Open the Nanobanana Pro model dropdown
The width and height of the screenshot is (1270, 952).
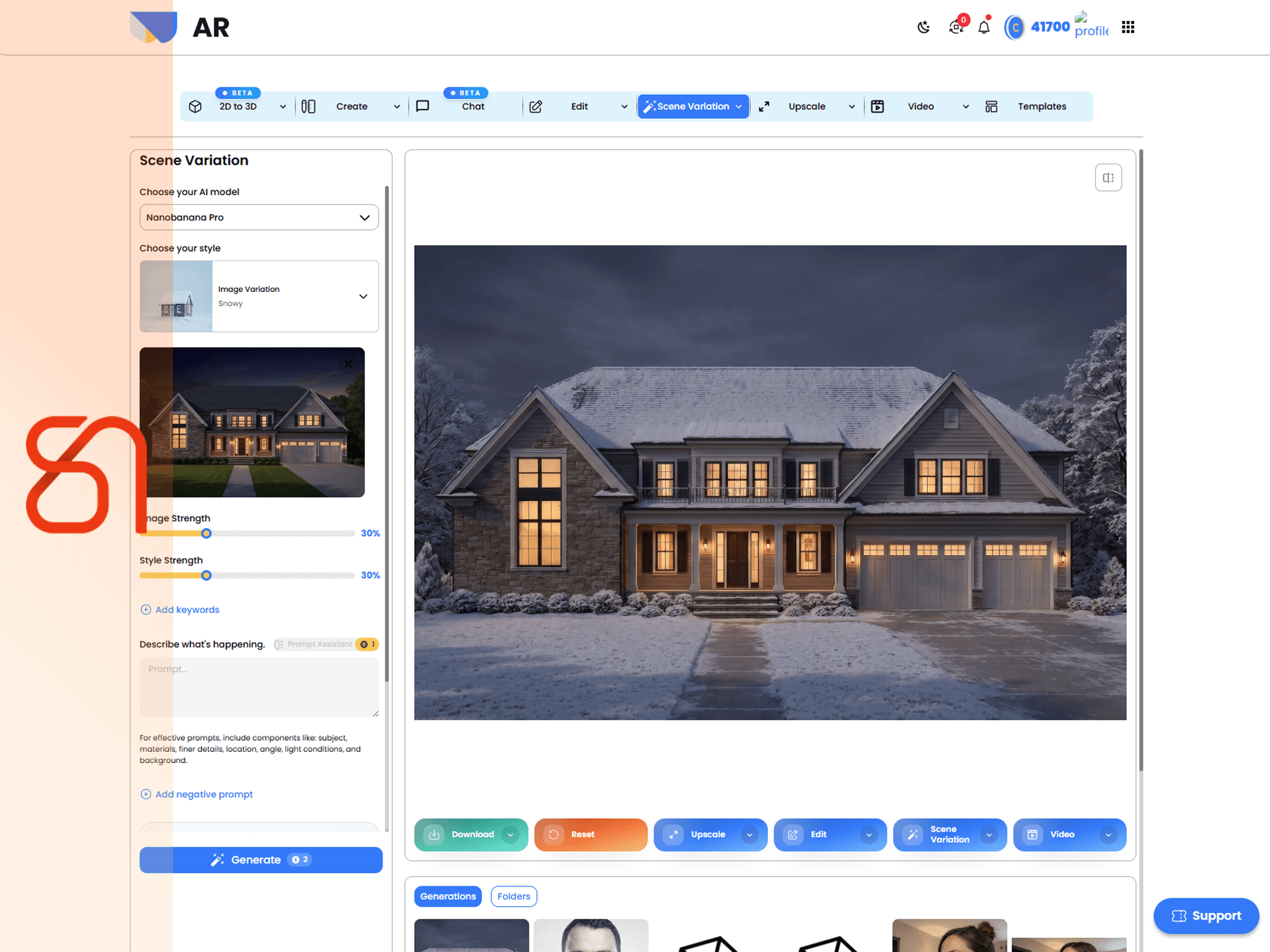tap(259, 218)
